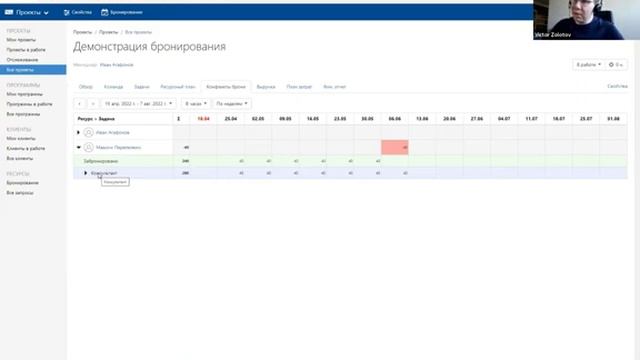This screenshot has height=360, width=640.
Task: Open the 8 часов units dropdown
Action: (x=196, y=104)
